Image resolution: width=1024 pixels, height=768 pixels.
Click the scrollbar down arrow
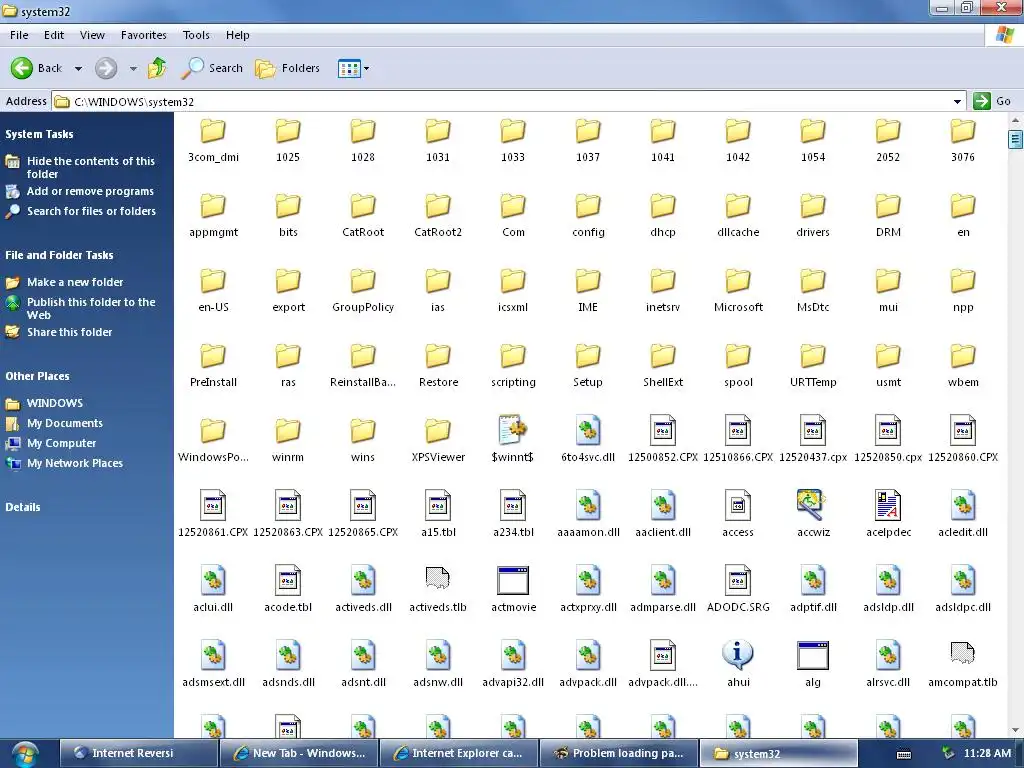1015,731
